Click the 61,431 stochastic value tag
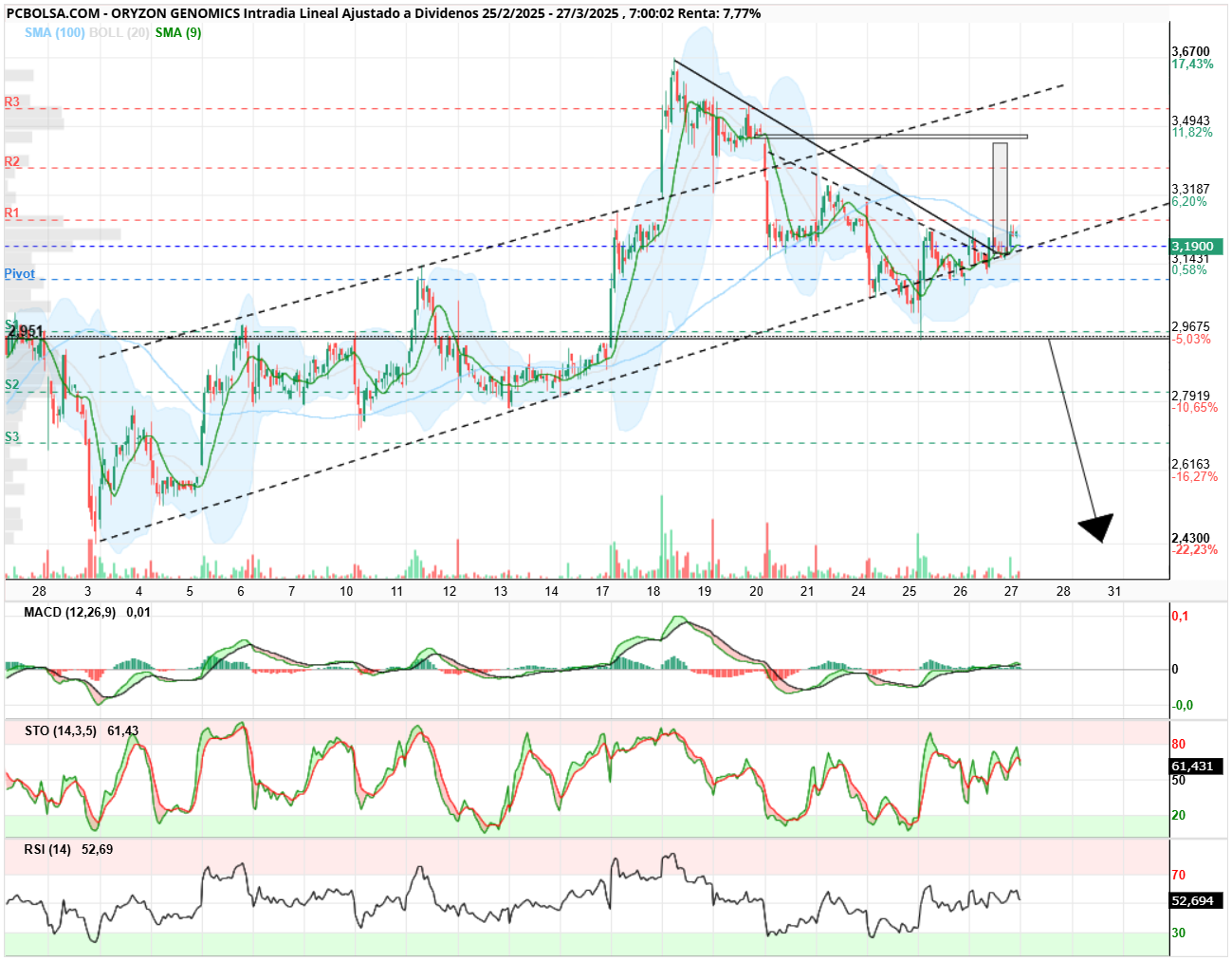Viewport: 1232px width, 961px height. [1196, 766]
